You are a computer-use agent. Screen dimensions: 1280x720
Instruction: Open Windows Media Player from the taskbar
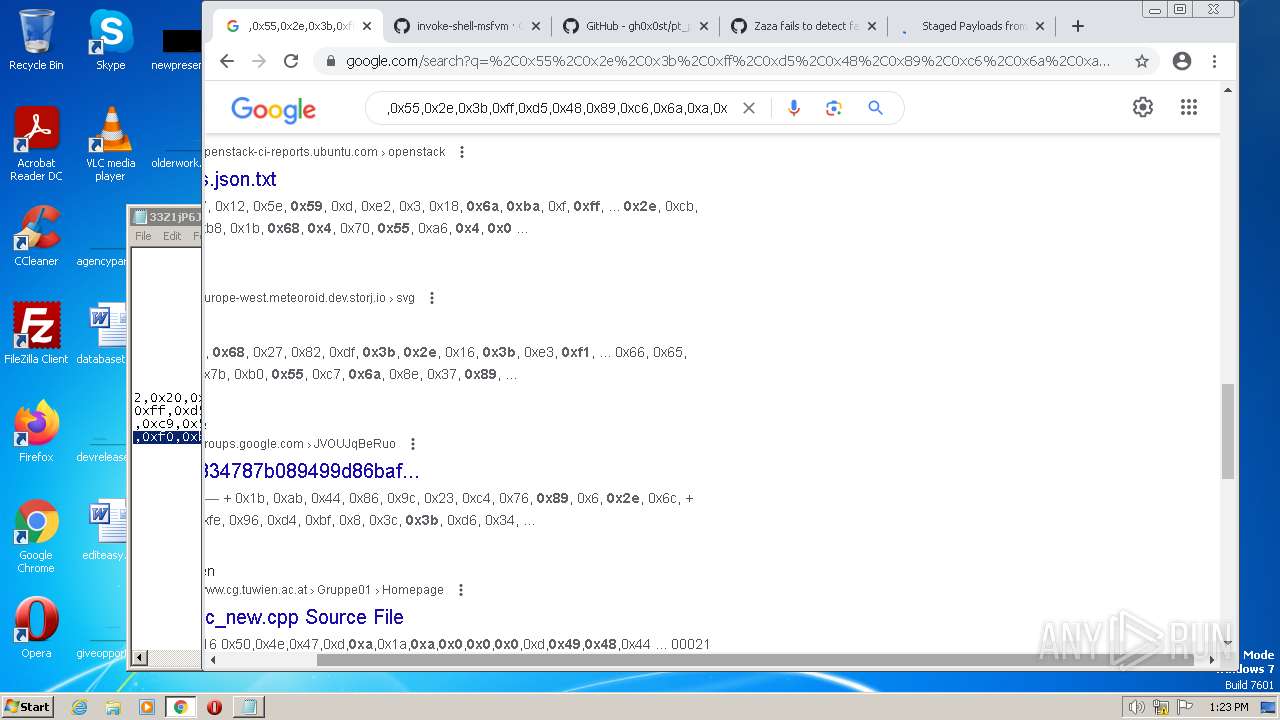click(x=147, y=707)
